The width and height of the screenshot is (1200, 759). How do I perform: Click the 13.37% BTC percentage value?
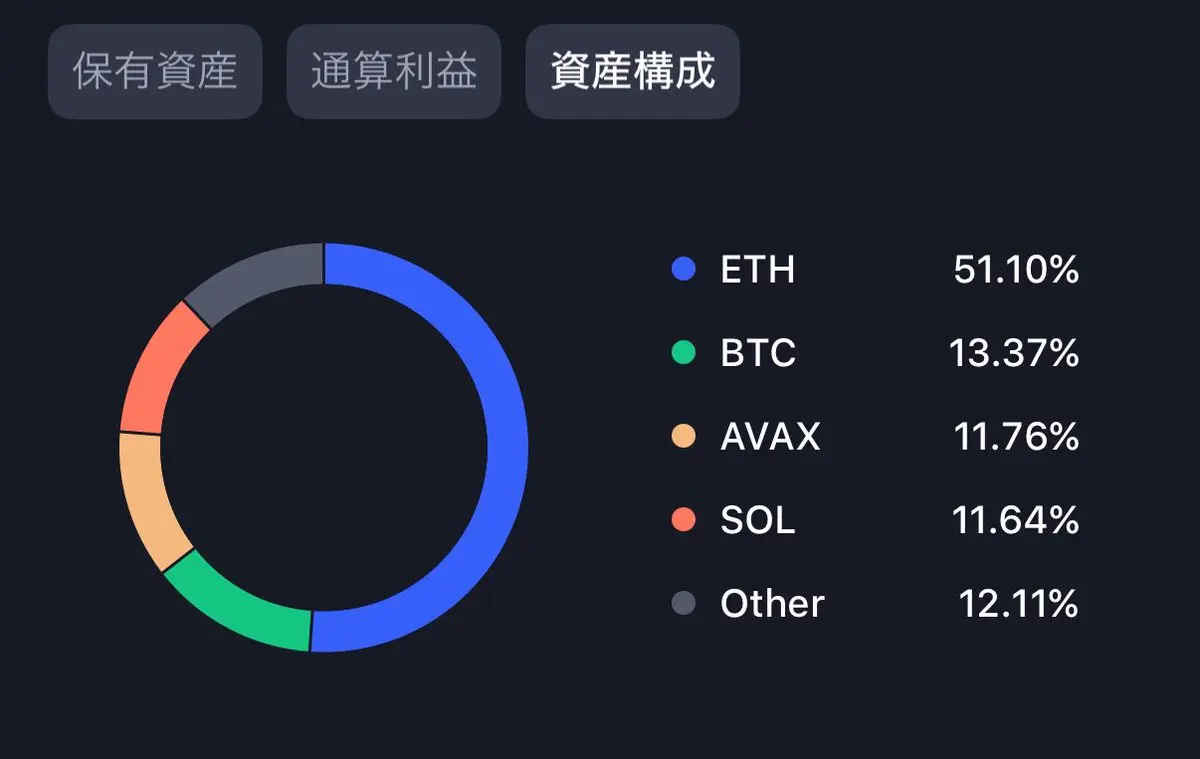[1014, 352]
